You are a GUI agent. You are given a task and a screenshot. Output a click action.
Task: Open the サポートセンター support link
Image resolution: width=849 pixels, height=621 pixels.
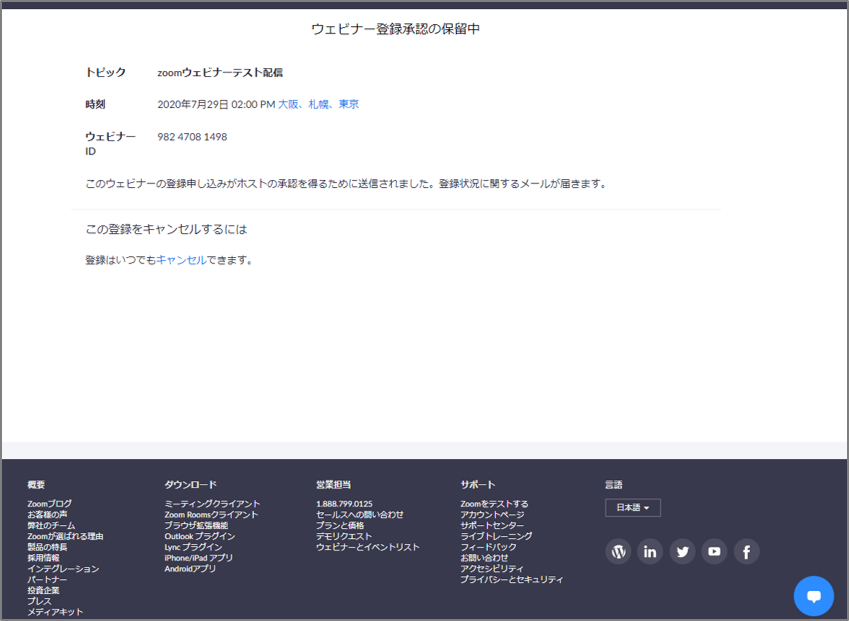coord(492,525)
